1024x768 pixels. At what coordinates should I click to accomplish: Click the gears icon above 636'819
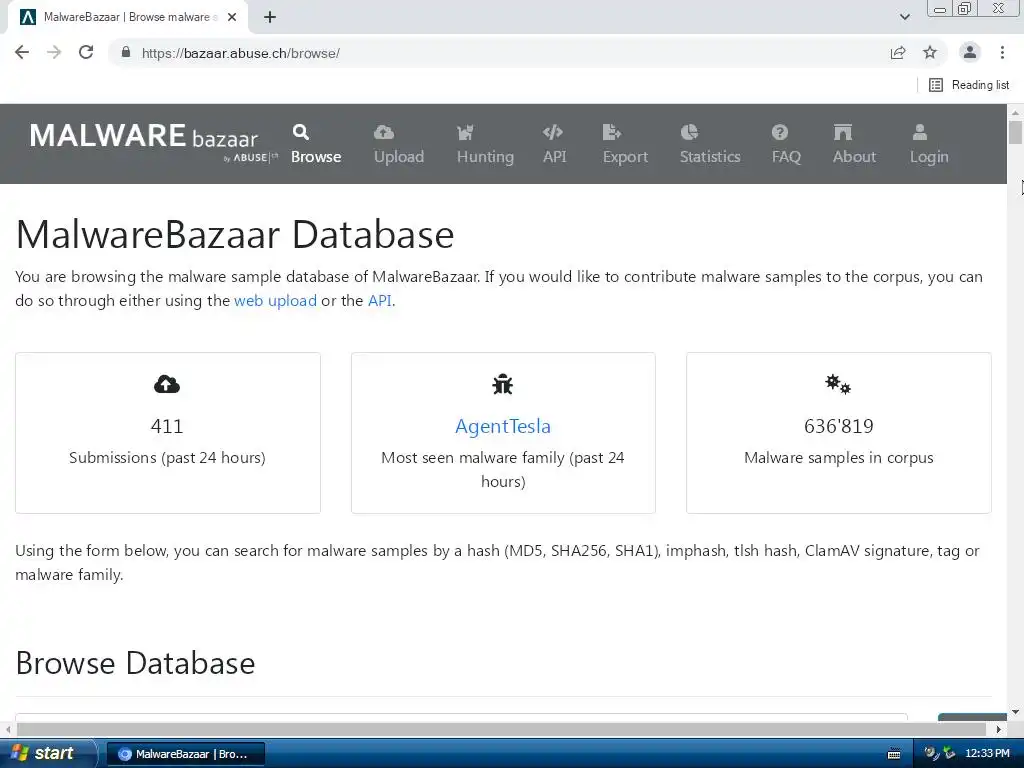click(x=838, y=384)
